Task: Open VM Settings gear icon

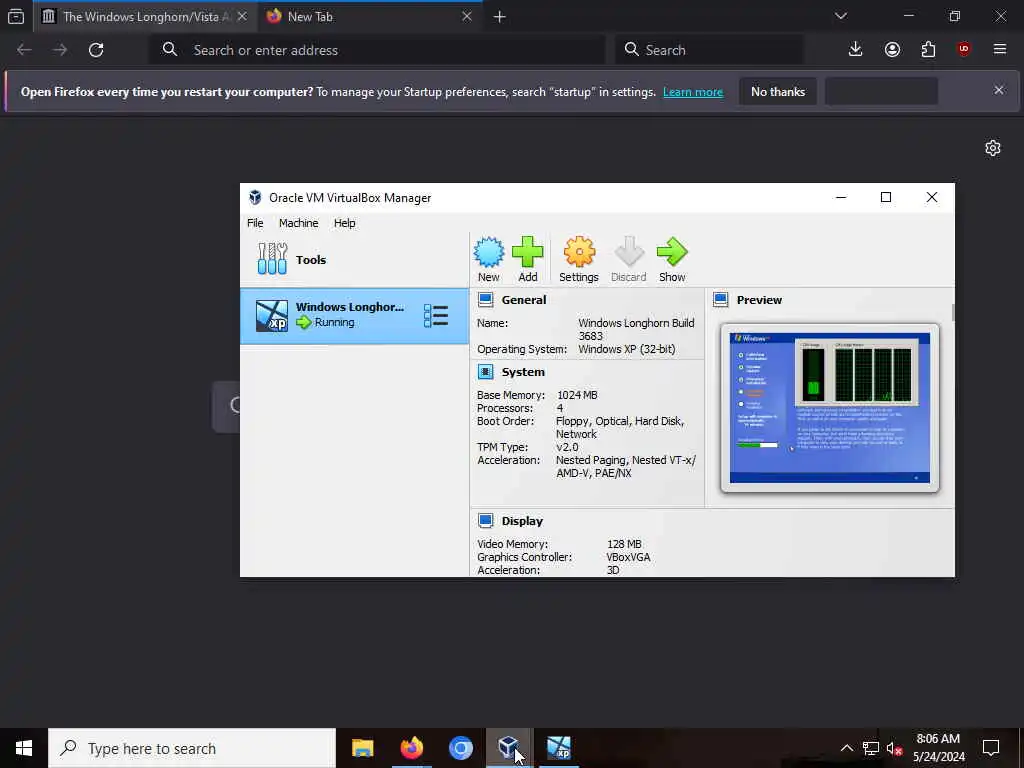Action: [x=579, y=253]
